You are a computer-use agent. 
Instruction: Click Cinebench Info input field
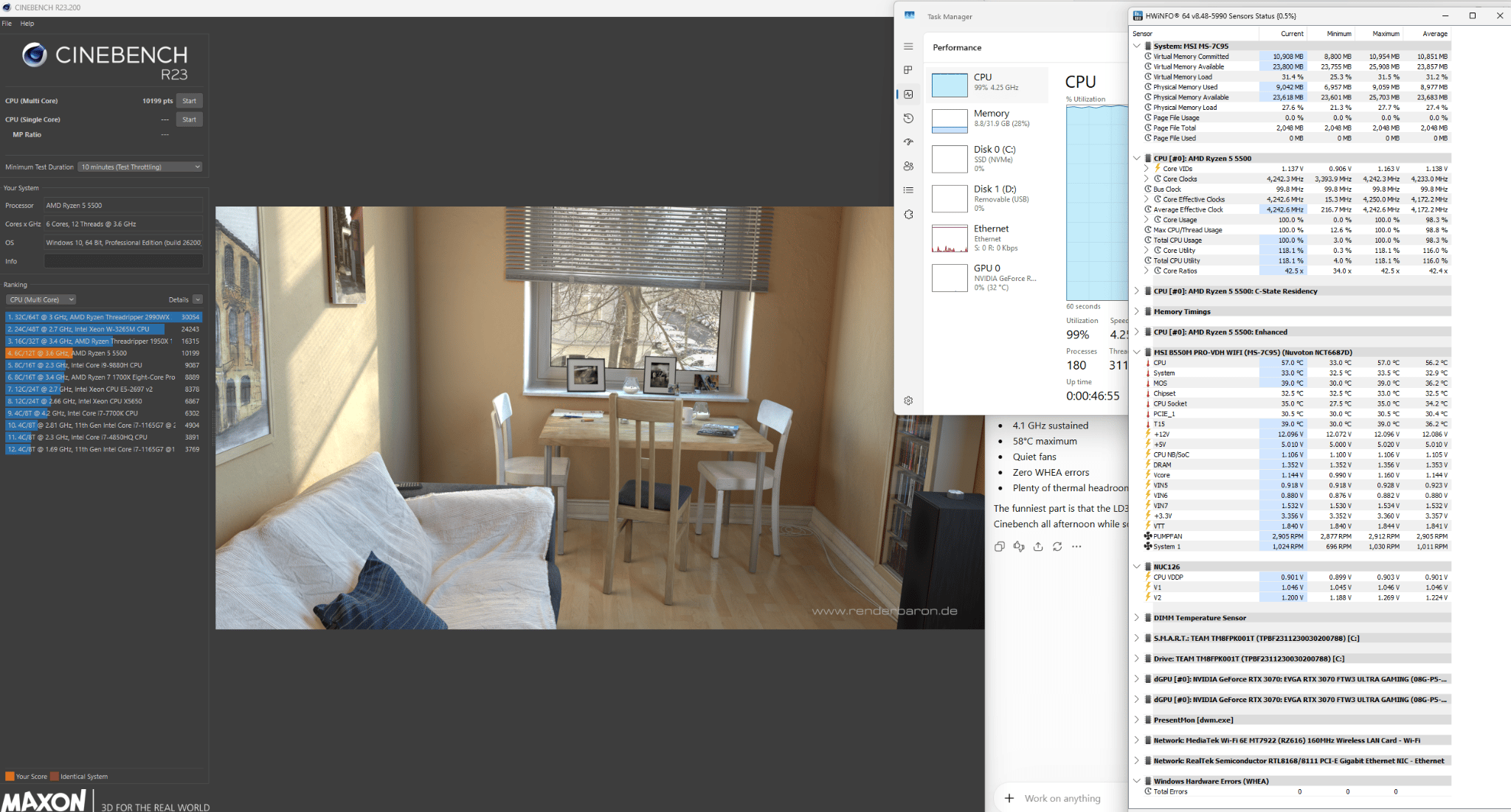[x=123, y=261]
